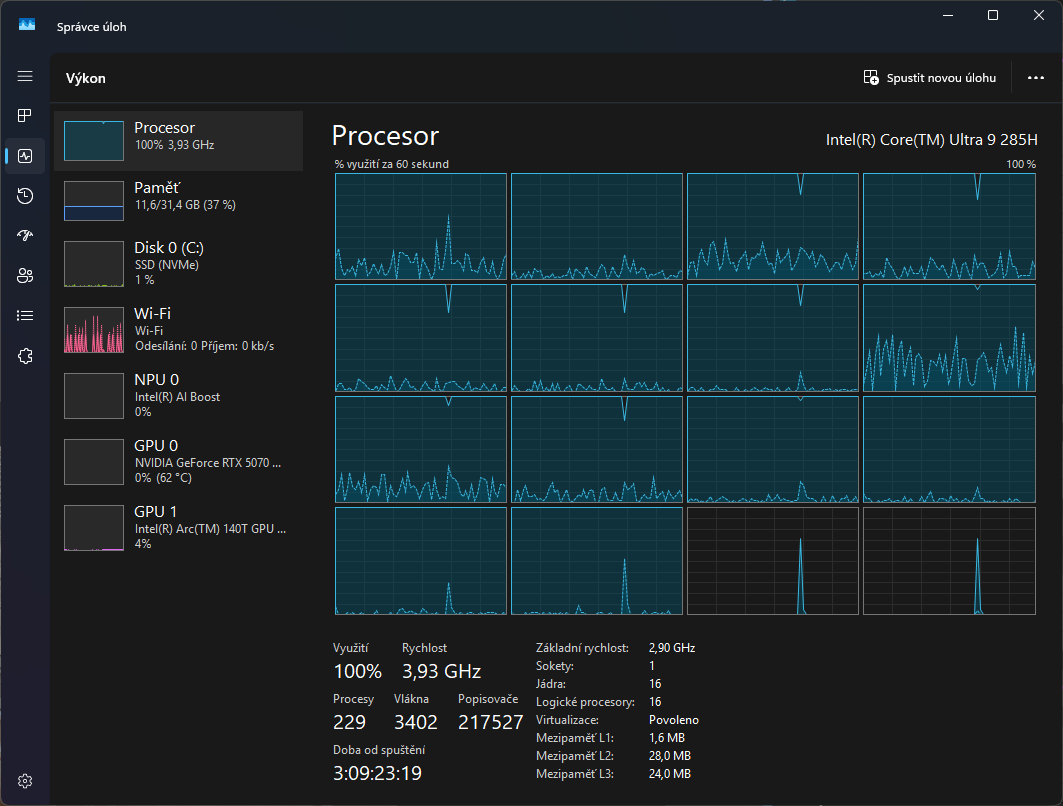The height and width of the screenshot is (806, 1063).
Task: Select the Procesor performance item
Action: coord(178,141)
